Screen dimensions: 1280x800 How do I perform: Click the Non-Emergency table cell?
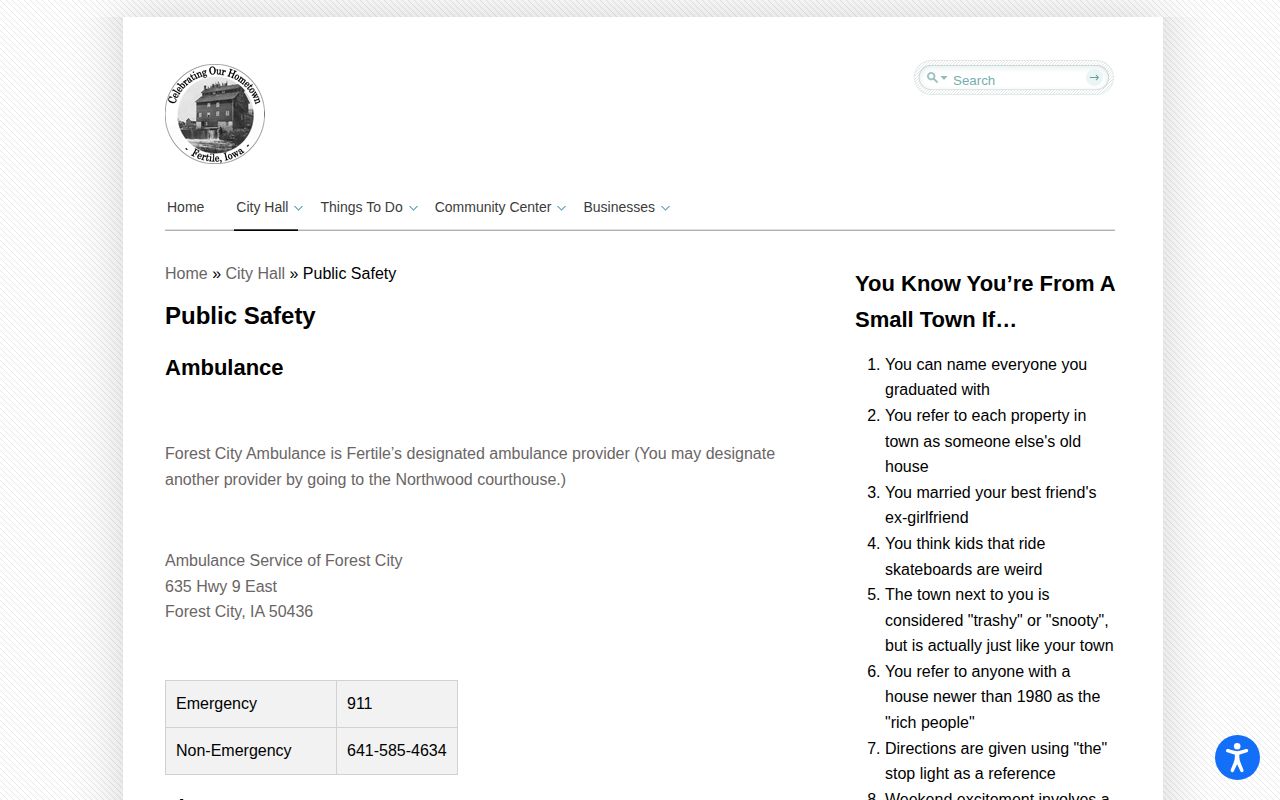click(251, 751)
